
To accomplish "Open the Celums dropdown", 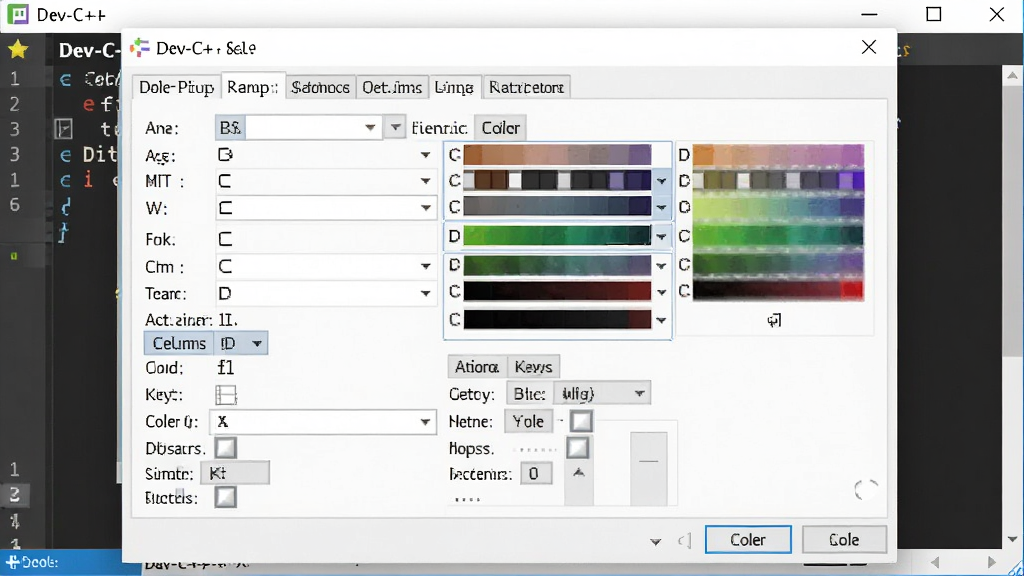I will click(x=257, y=344).
